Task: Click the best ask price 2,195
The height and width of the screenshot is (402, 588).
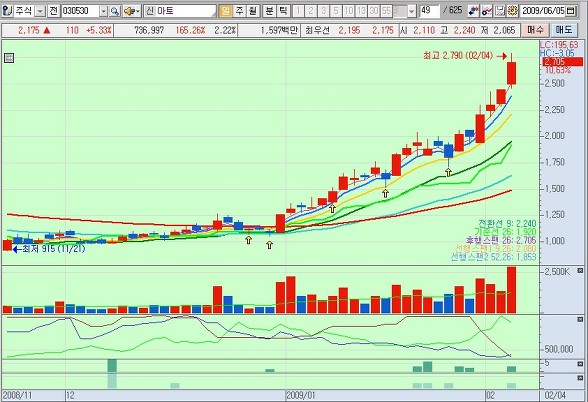Action: tap(349, 30)
